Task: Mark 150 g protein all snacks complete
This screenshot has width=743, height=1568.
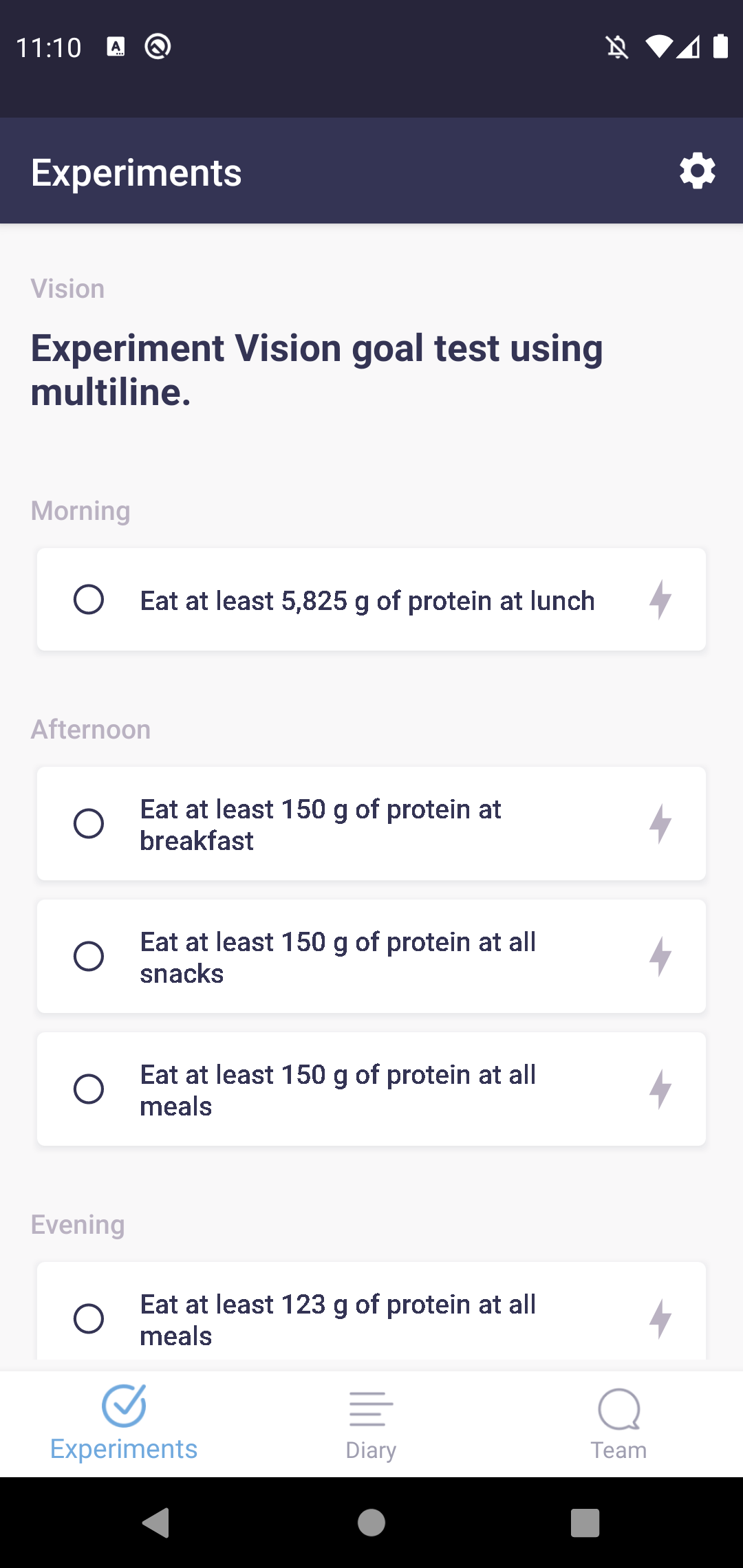Action: [89, 956]
